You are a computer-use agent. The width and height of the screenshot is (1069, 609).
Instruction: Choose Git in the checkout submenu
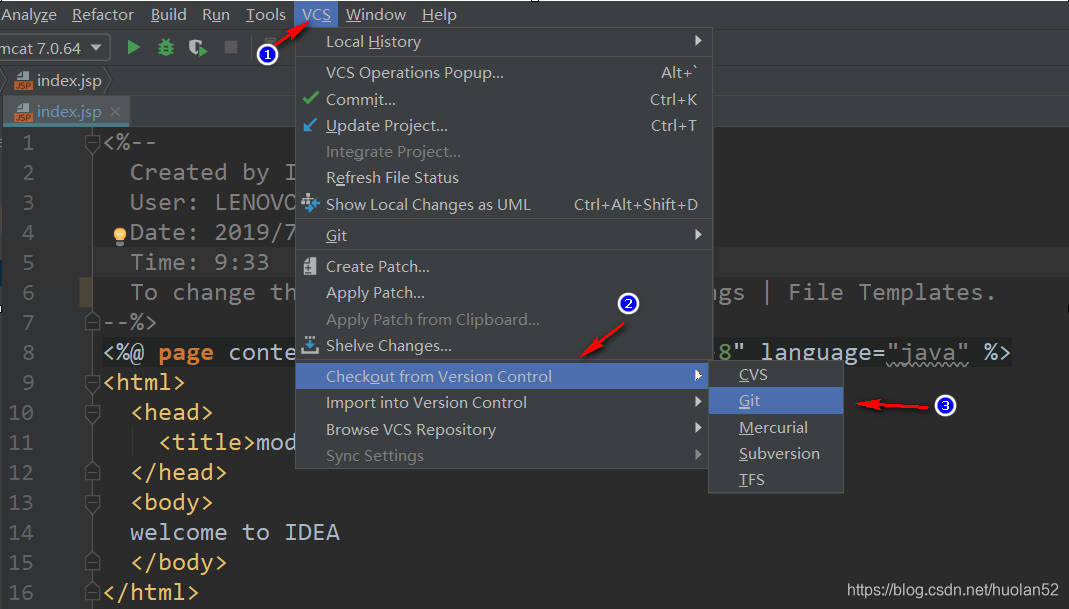[x=776, y=401]
